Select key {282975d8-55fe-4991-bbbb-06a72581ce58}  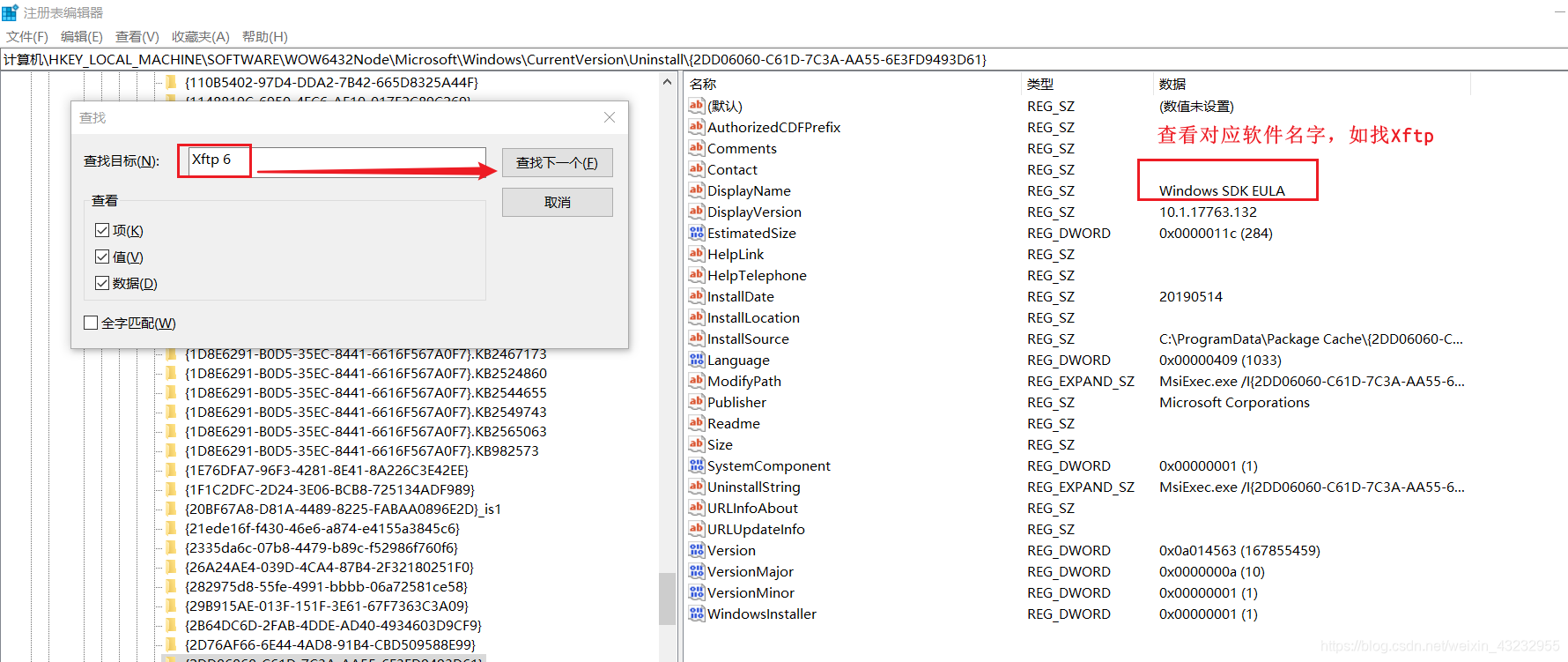click(x=326, y=586)
